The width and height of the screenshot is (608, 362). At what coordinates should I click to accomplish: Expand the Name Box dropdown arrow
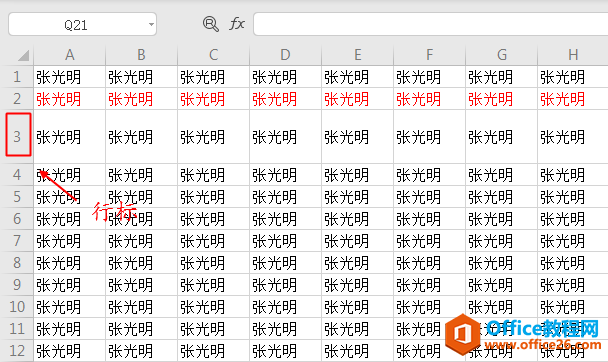151,24
